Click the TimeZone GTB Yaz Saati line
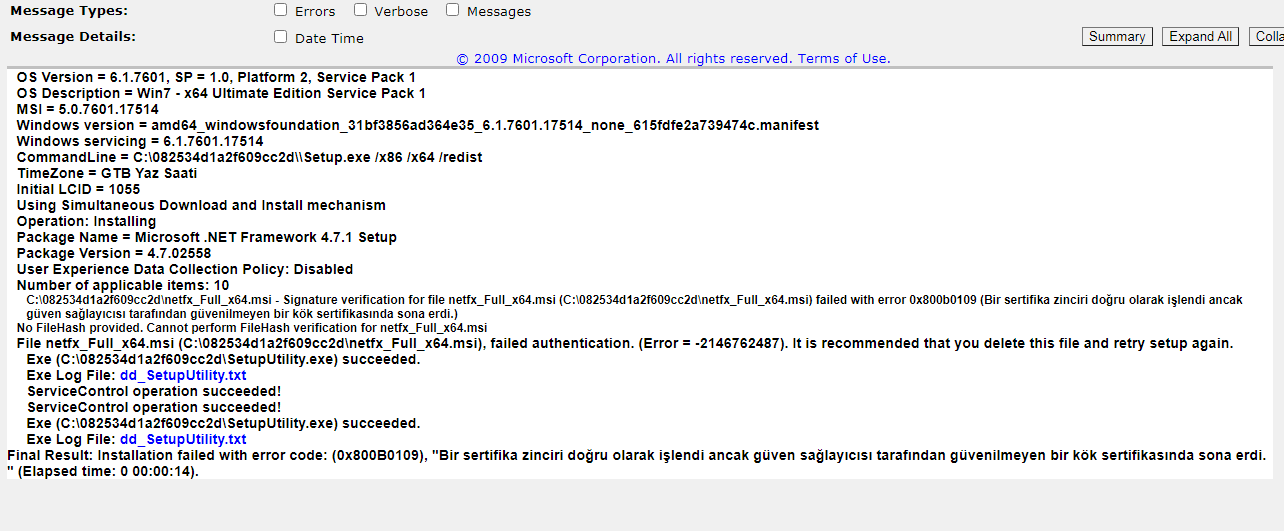 [106, 173]
